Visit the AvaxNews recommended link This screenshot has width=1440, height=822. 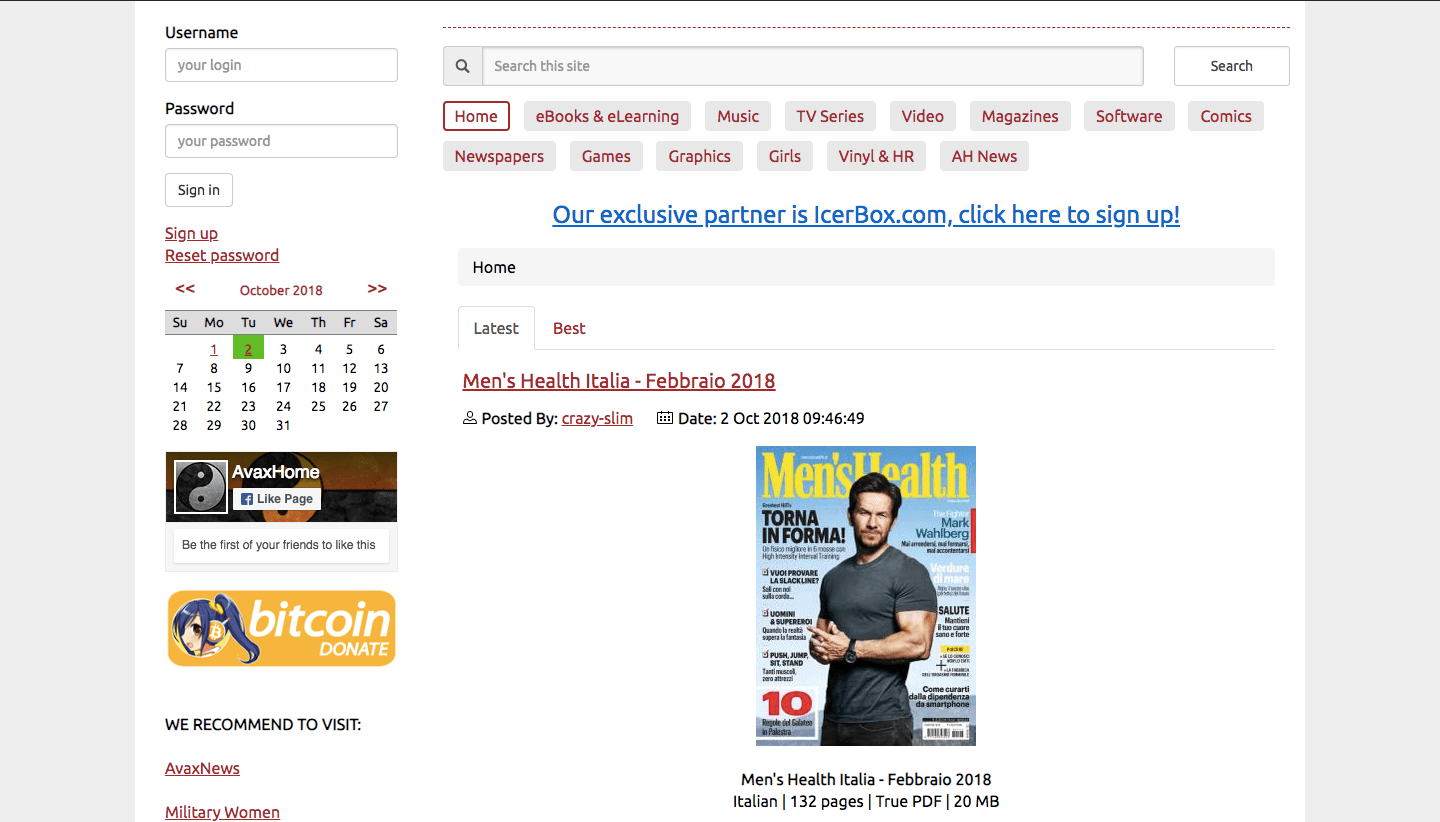click(202, 768)
